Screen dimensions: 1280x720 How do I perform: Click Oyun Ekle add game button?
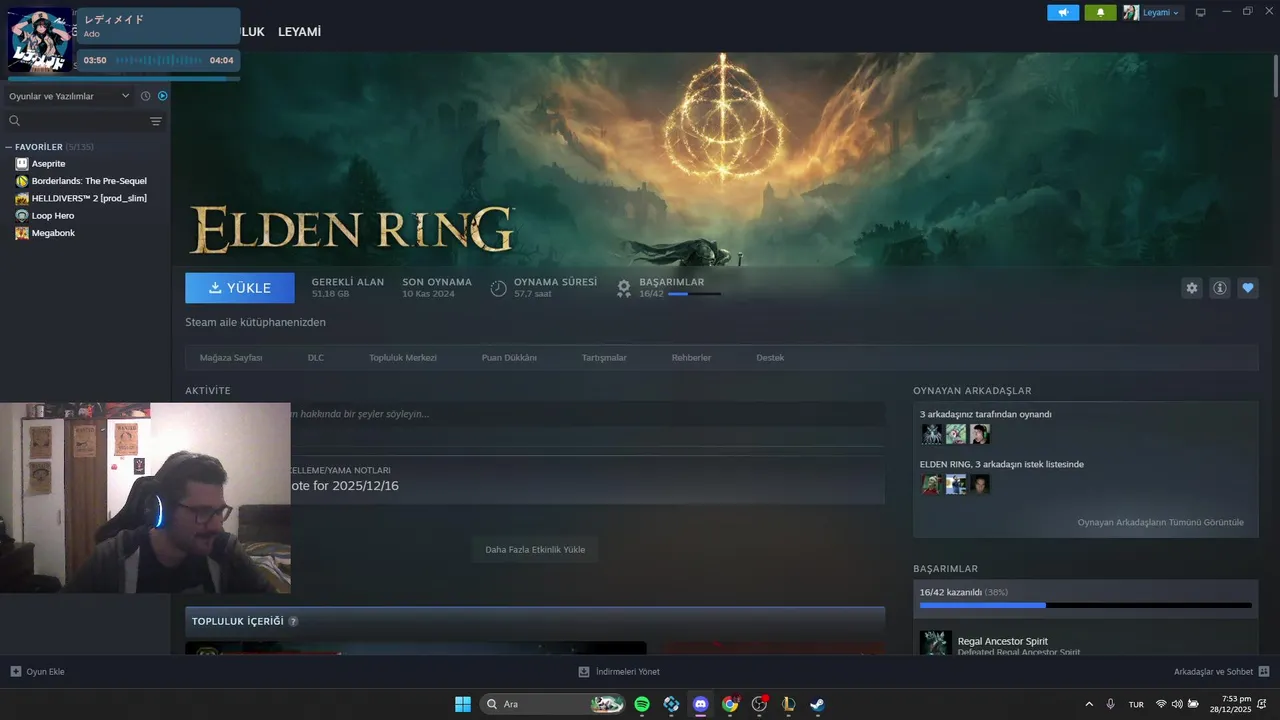(37, 672)
